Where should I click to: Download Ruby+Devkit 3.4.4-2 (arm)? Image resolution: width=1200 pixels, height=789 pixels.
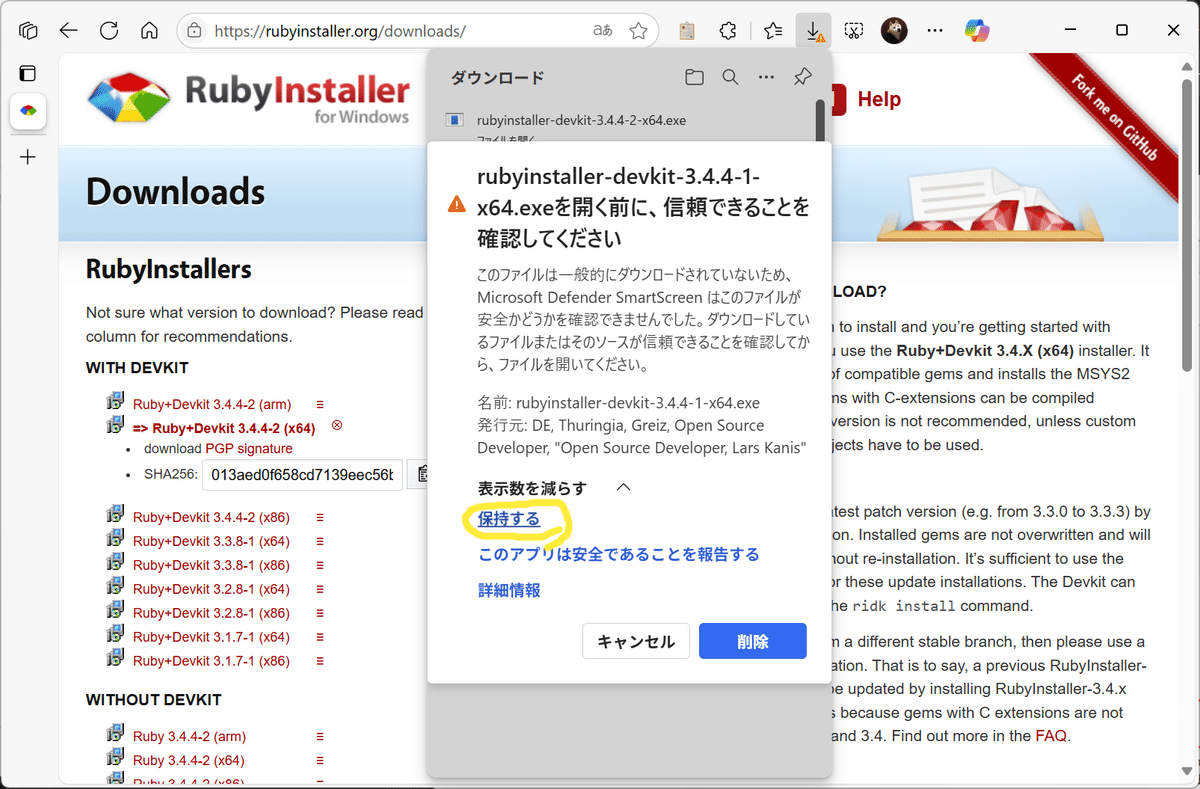pos(212,404)
